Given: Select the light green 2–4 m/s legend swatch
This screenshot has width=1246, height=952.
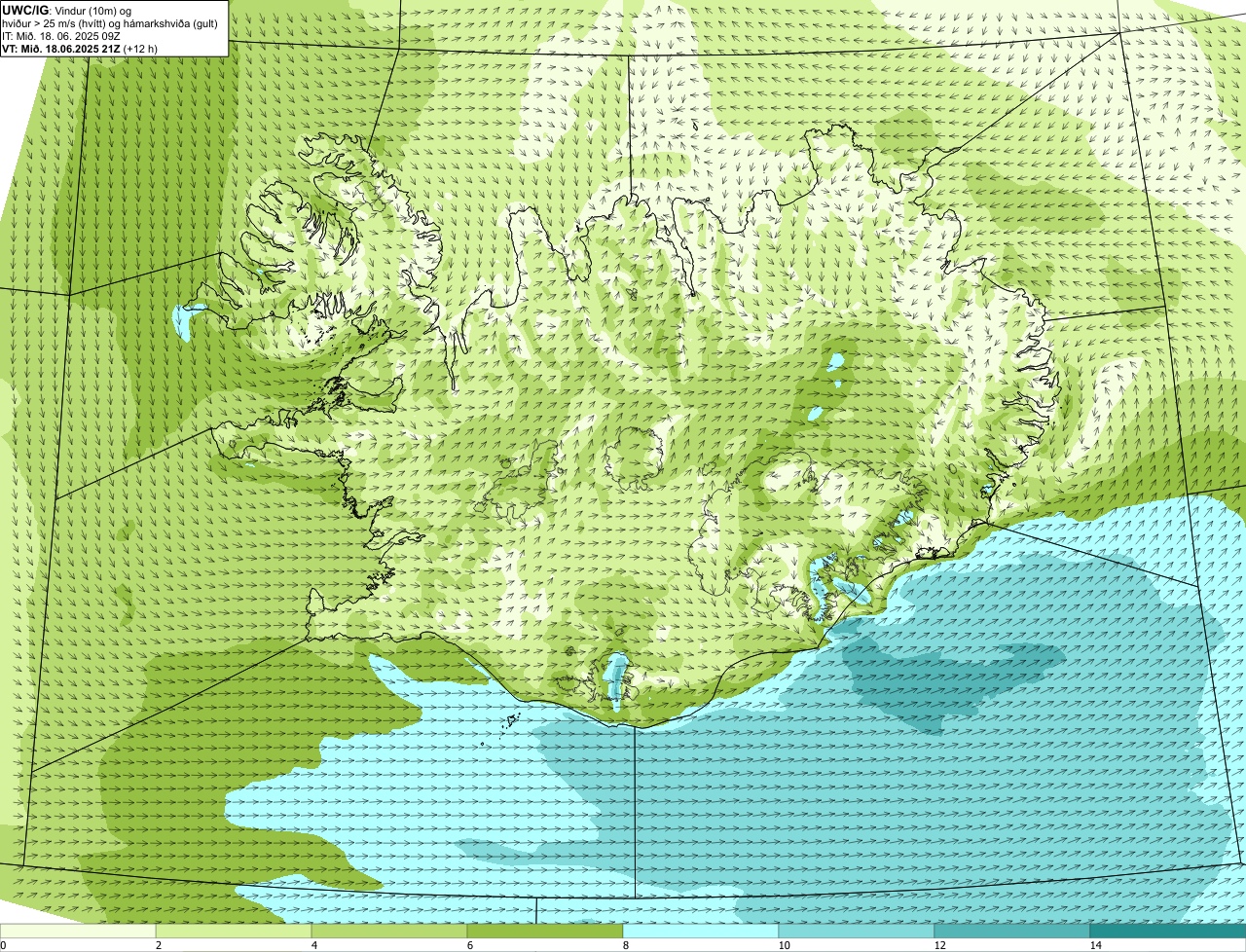Looking at the screenshot, I should pos(234,931).
